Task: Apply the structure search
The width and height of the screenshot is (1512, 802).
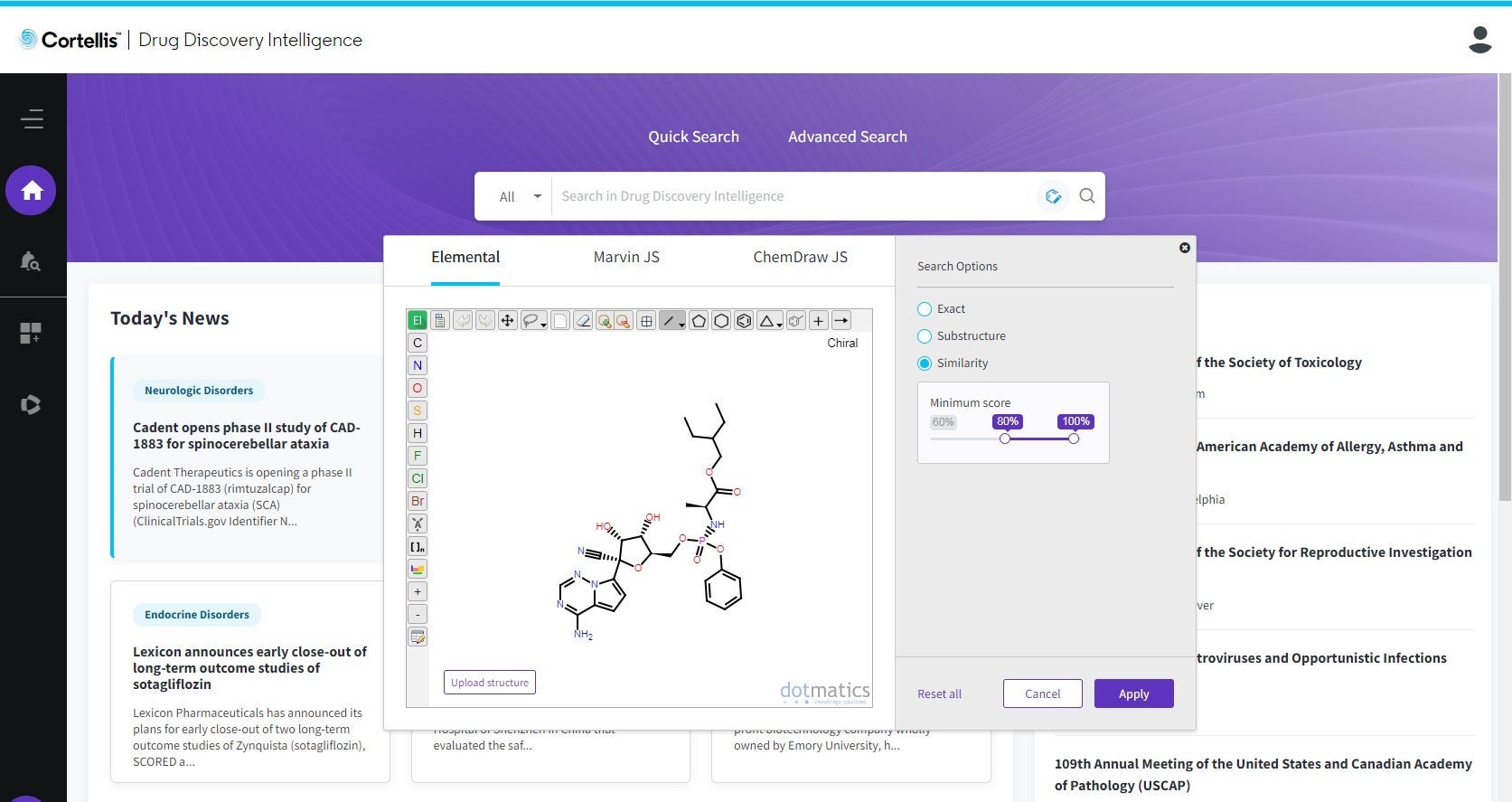Action: coord(1134,693)
